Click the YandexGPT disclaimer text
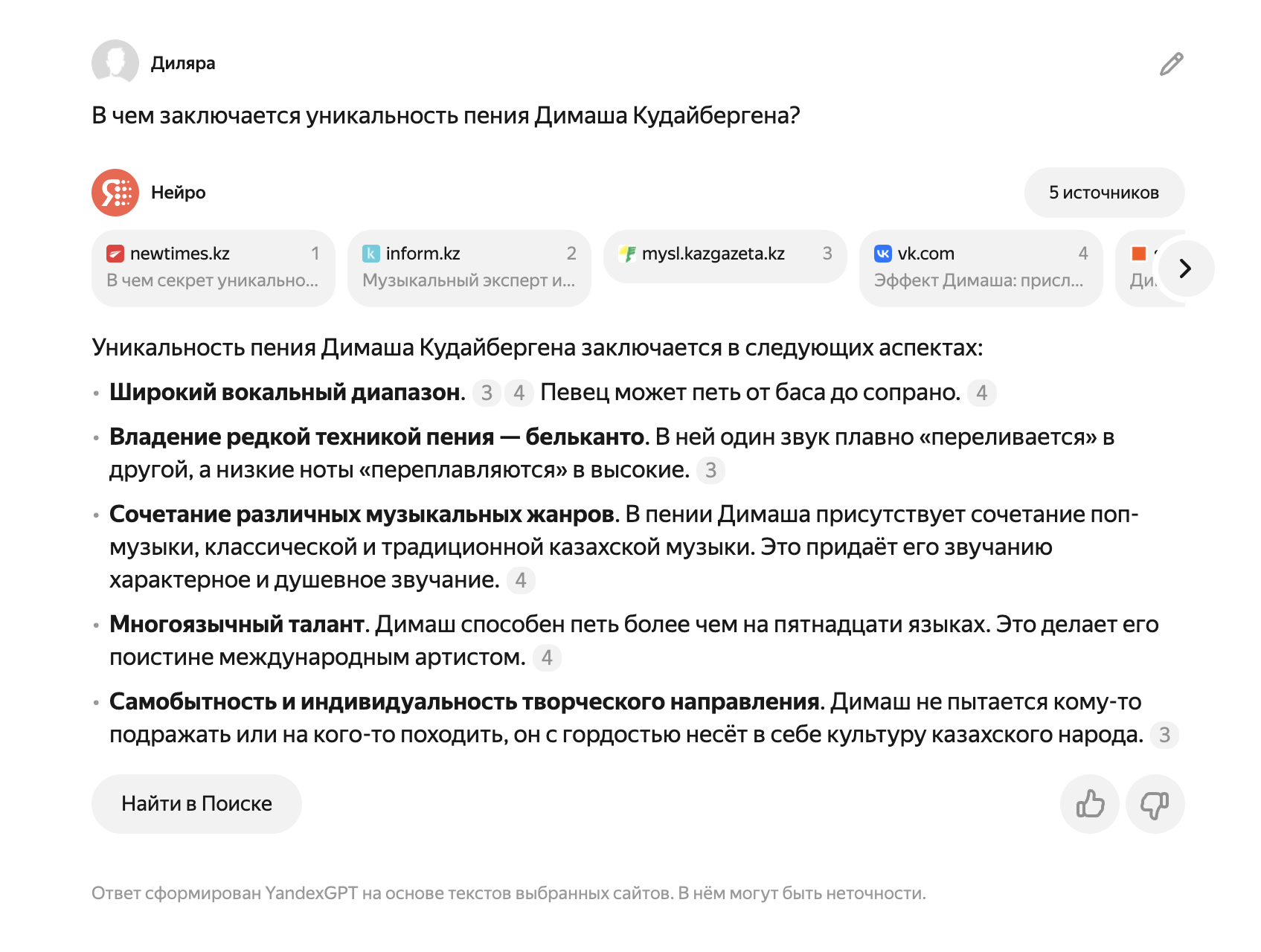This screenshot has height=952, width=1261. [x=509, y=893]
